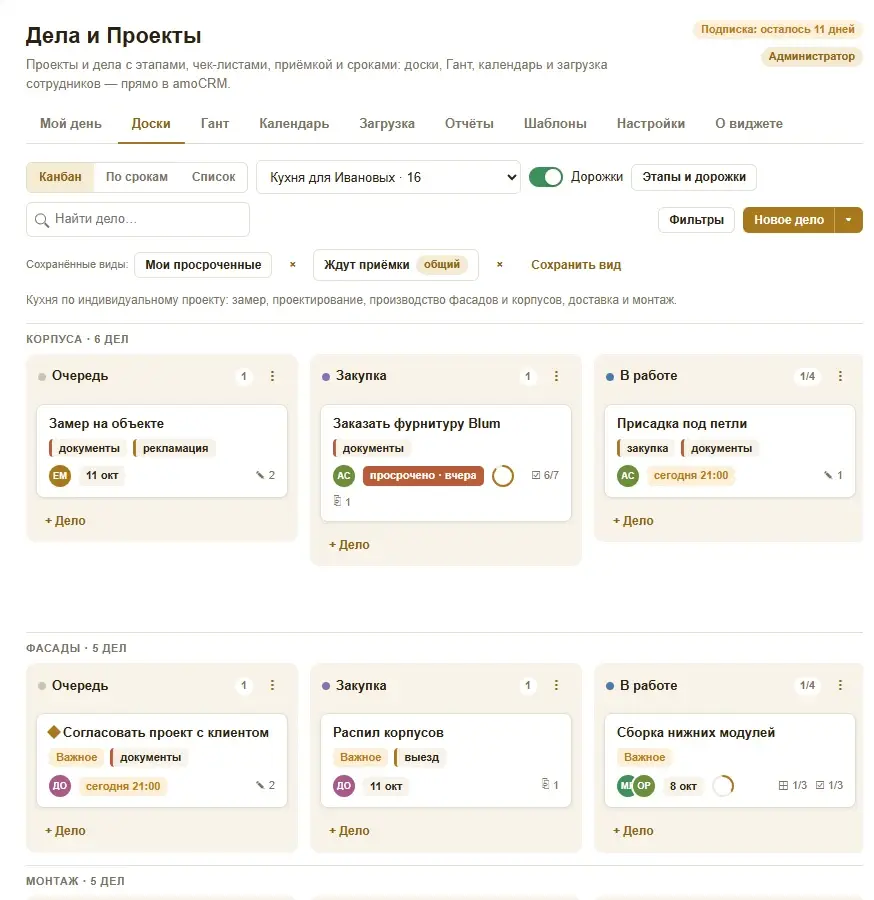Open the Закупка column menu in Корпуса lane
Screen dimensions: 874x900
coord(556,376)
